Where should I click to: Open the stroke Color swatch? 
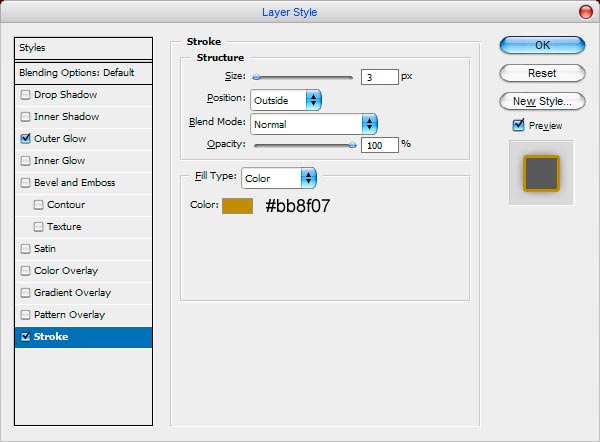237,206
